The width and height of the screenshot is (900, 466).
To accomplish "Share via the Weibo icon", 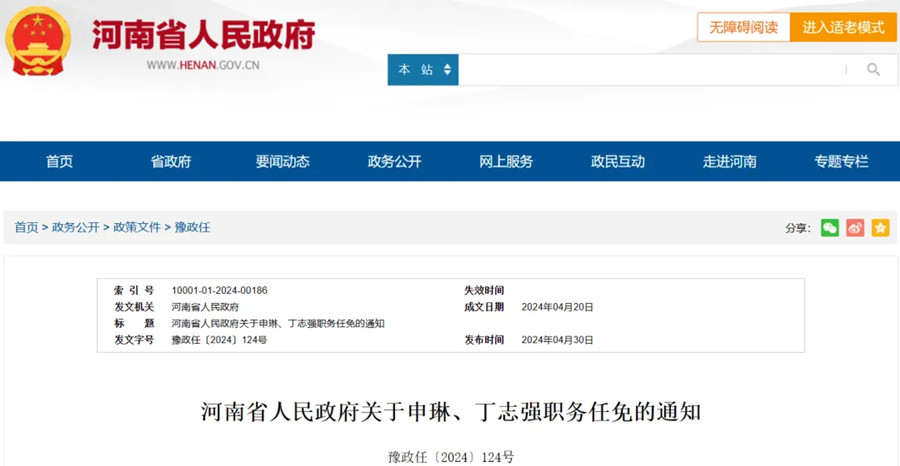I will (855, 228).
